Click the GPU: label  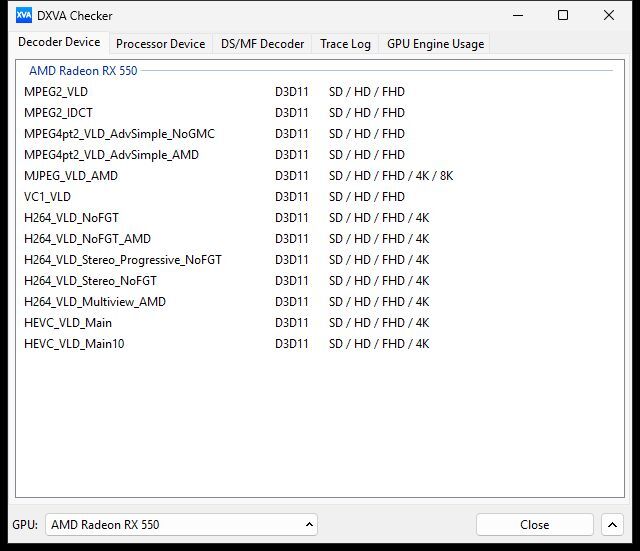[x=25, y=525]
